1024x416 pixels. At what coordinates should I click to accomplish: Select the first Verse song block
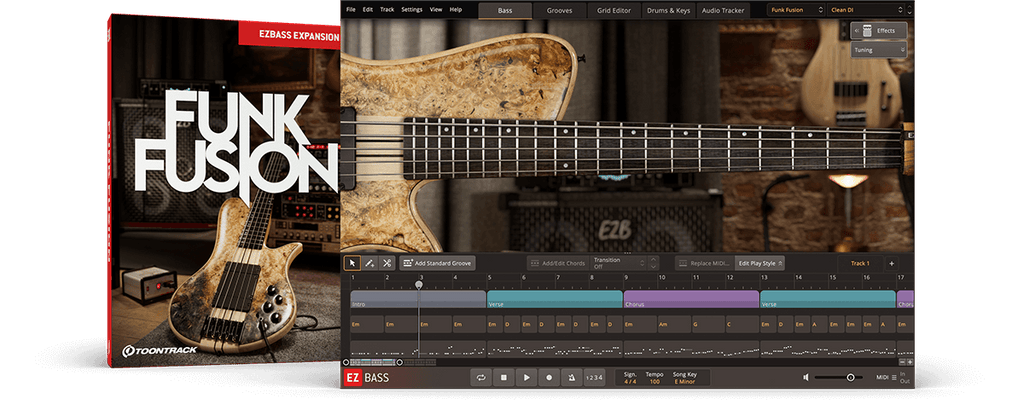pos(554,299)
